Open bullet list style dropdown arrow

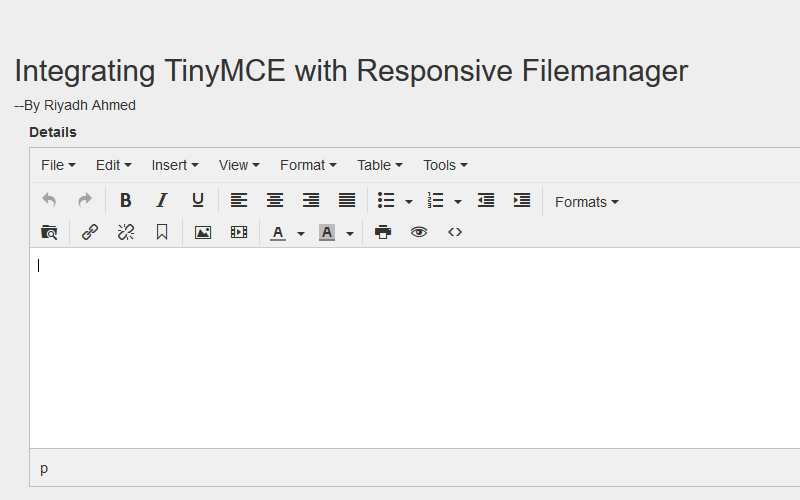click(x=409, y=202)
